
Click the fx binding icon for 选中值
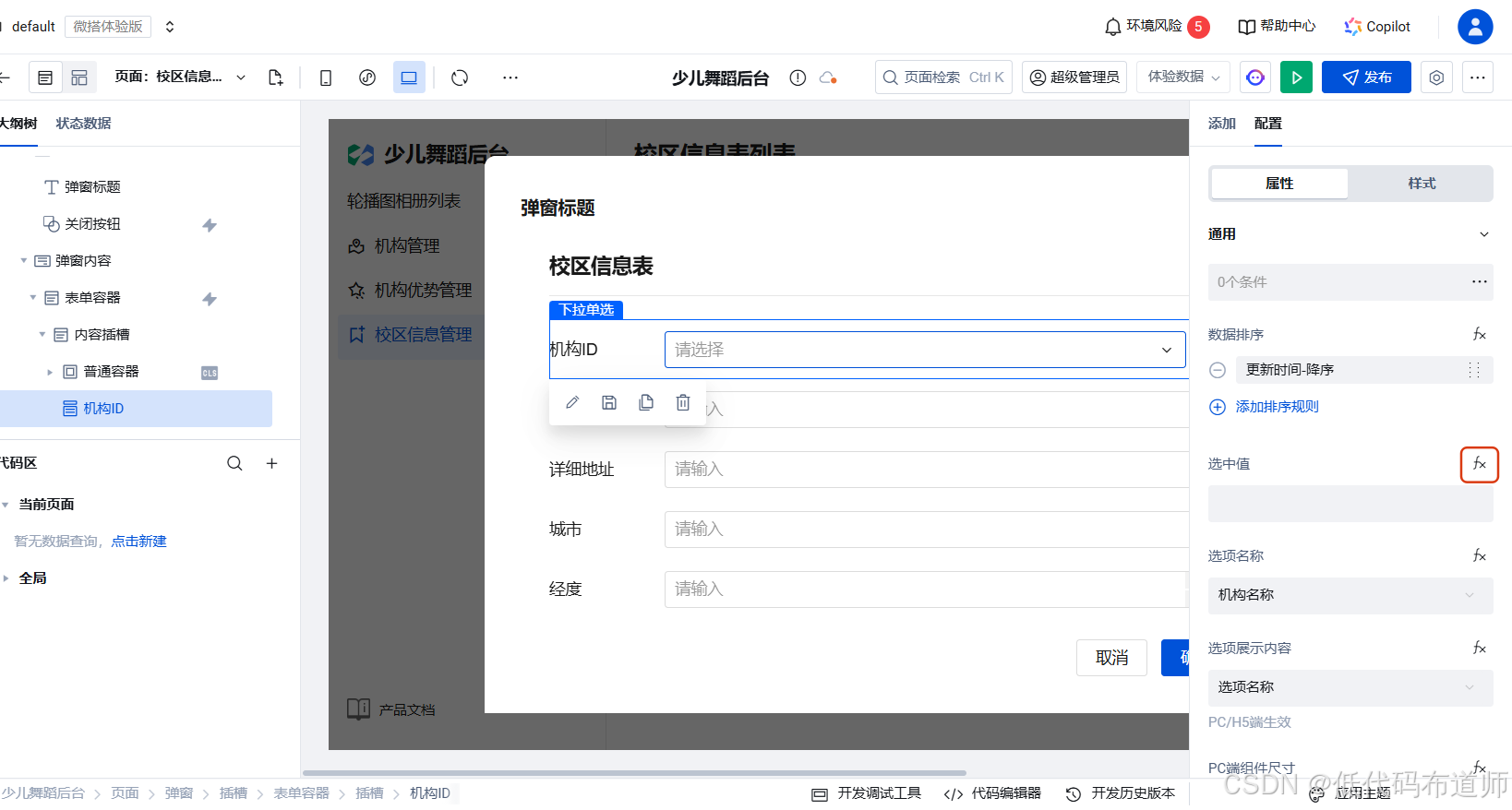(1479, 464)
